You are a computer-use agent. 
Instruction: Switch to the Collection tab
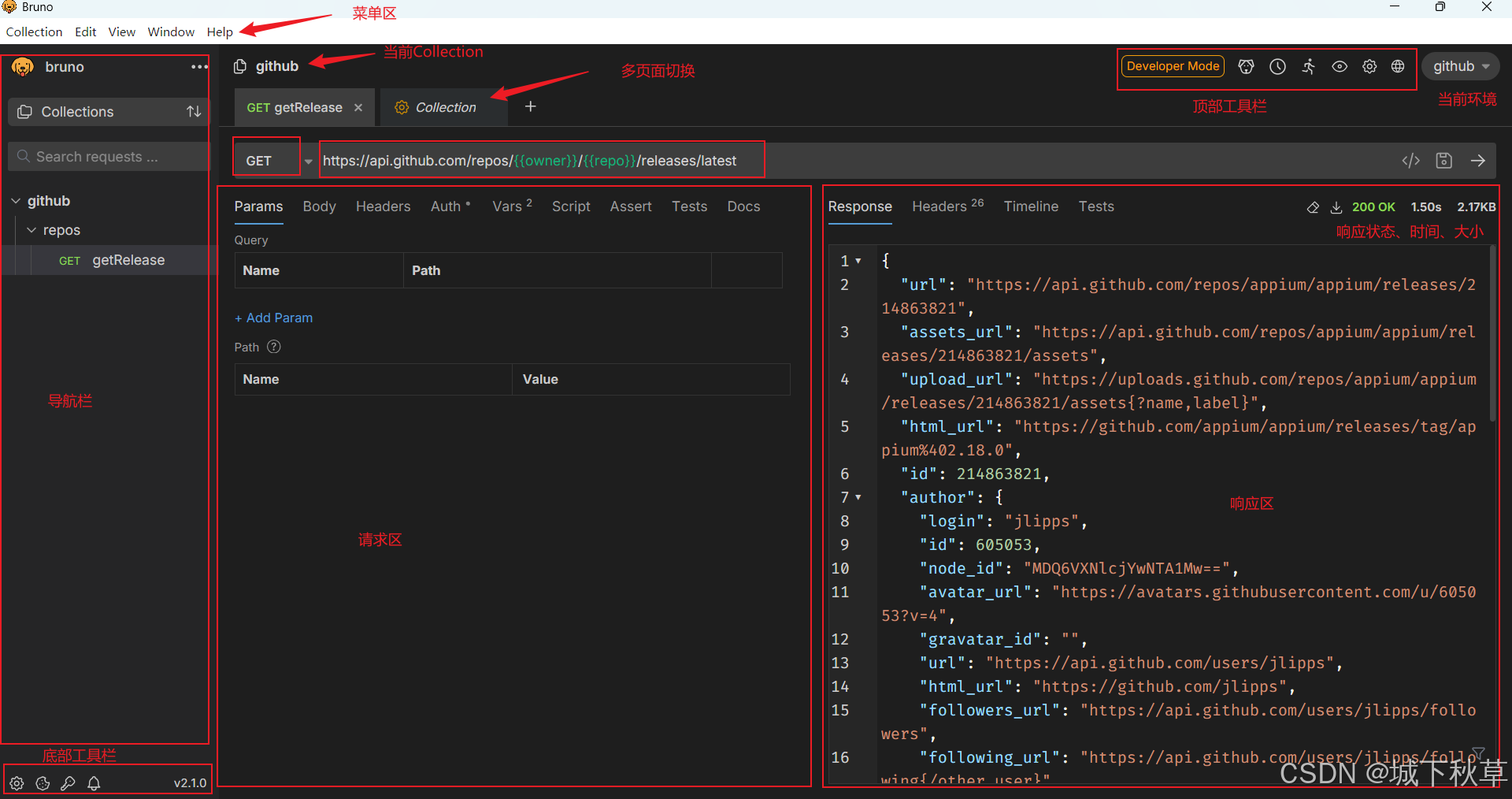(445, 107)
